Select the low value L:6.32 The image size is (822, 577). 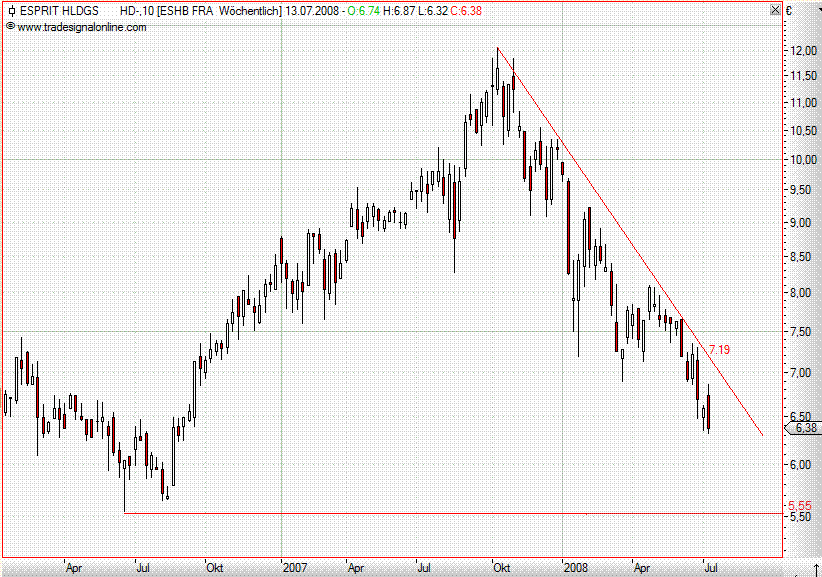point(433,11)
